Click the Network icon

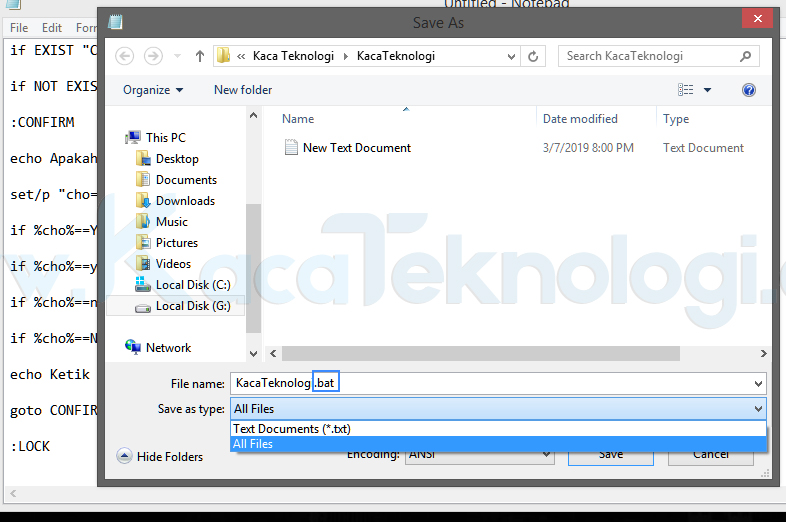click(x=133, y=346)
